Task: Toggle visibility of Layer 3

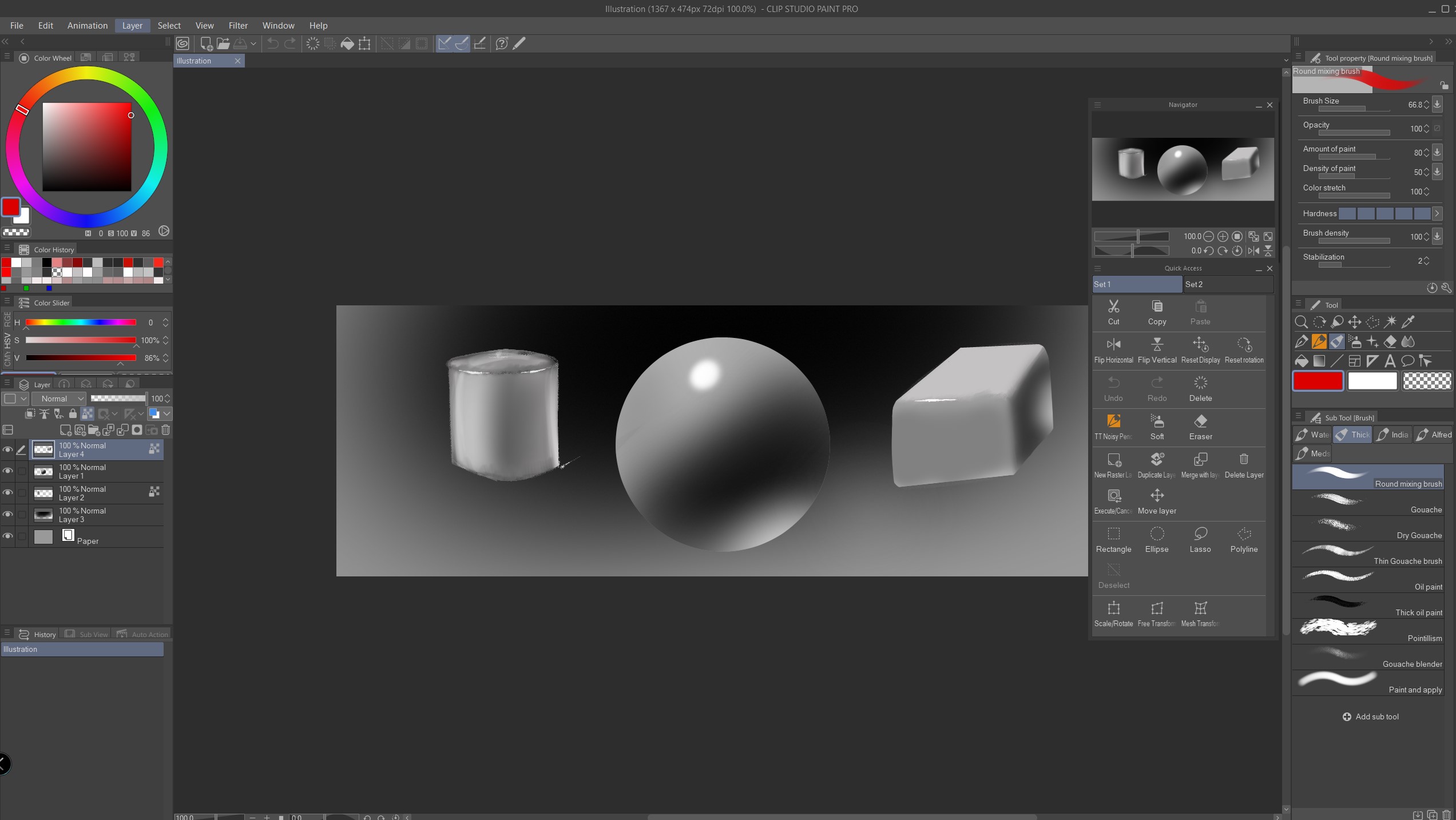Action: tap(7, 515)
